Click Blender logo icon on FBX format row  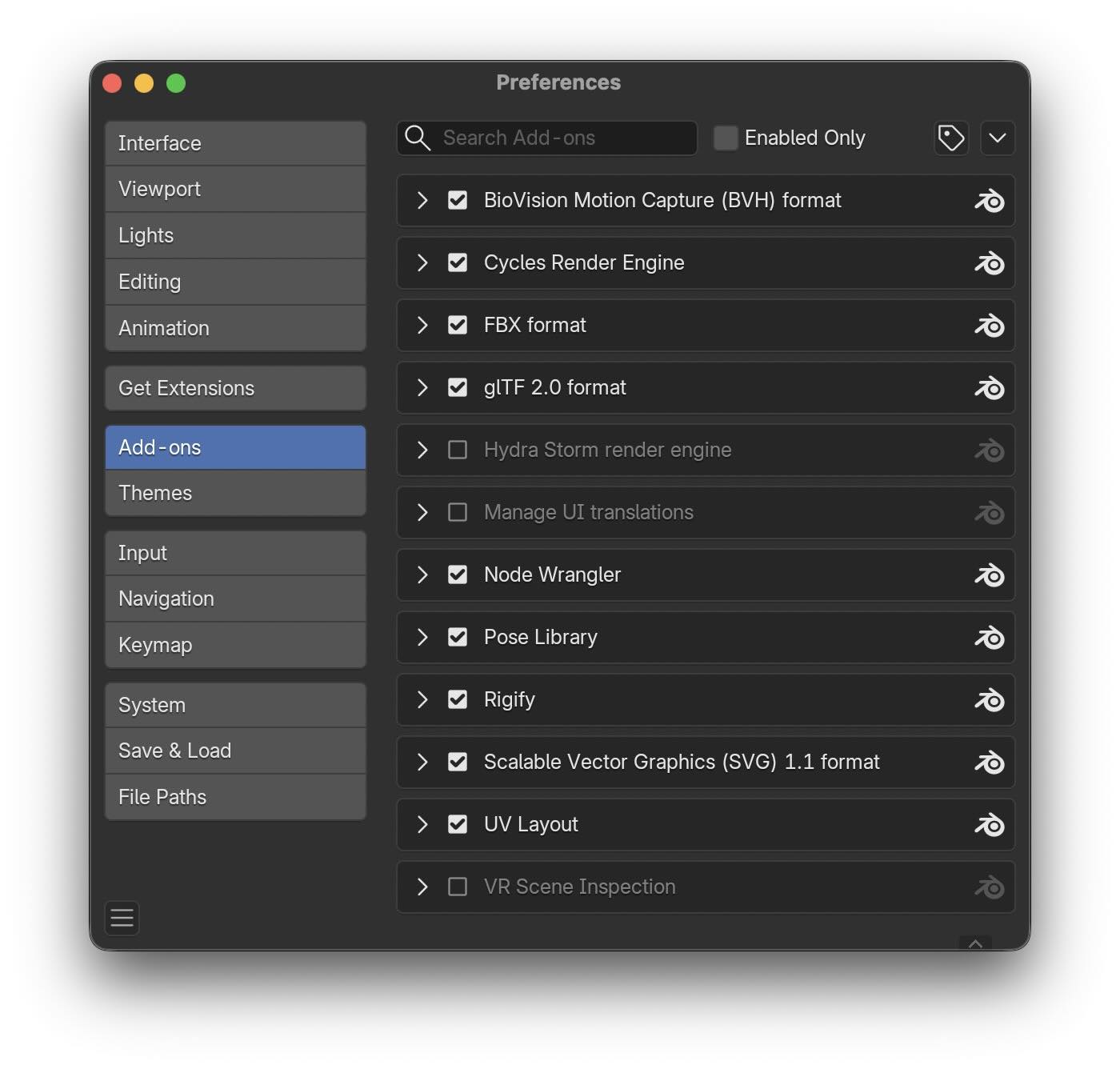tap(989, 326)
